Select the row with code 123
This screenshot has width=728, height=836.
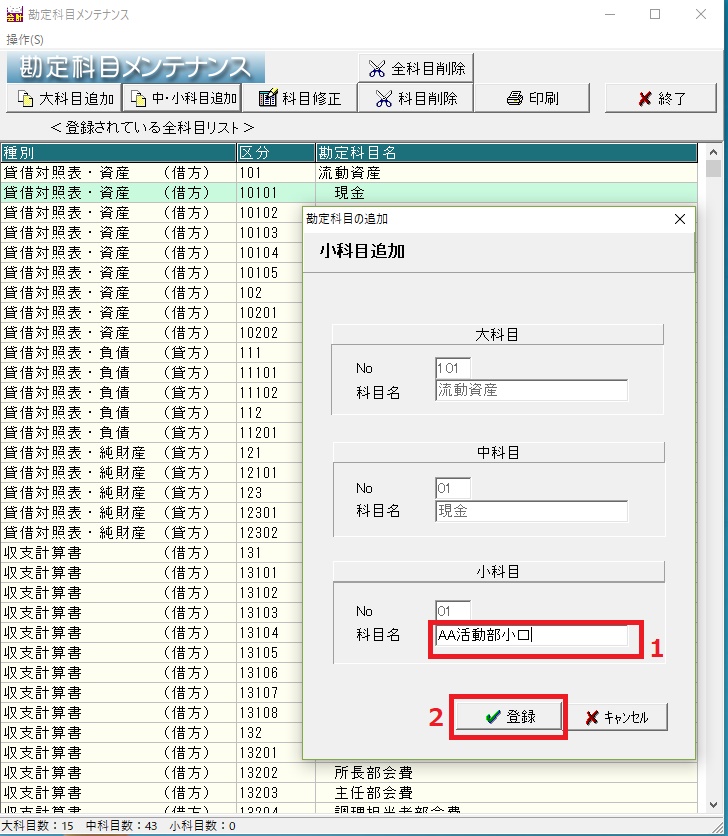(x=151, y=493)
